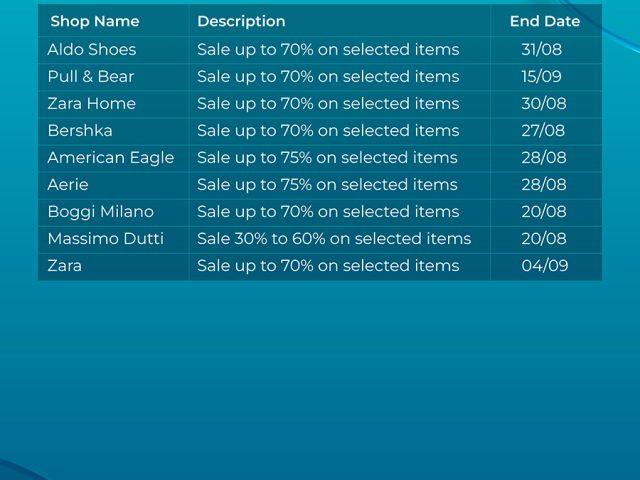This screenshot has height=480, width=640.
Task: Click the 30/08 end date cell
Action: [544, 103]
